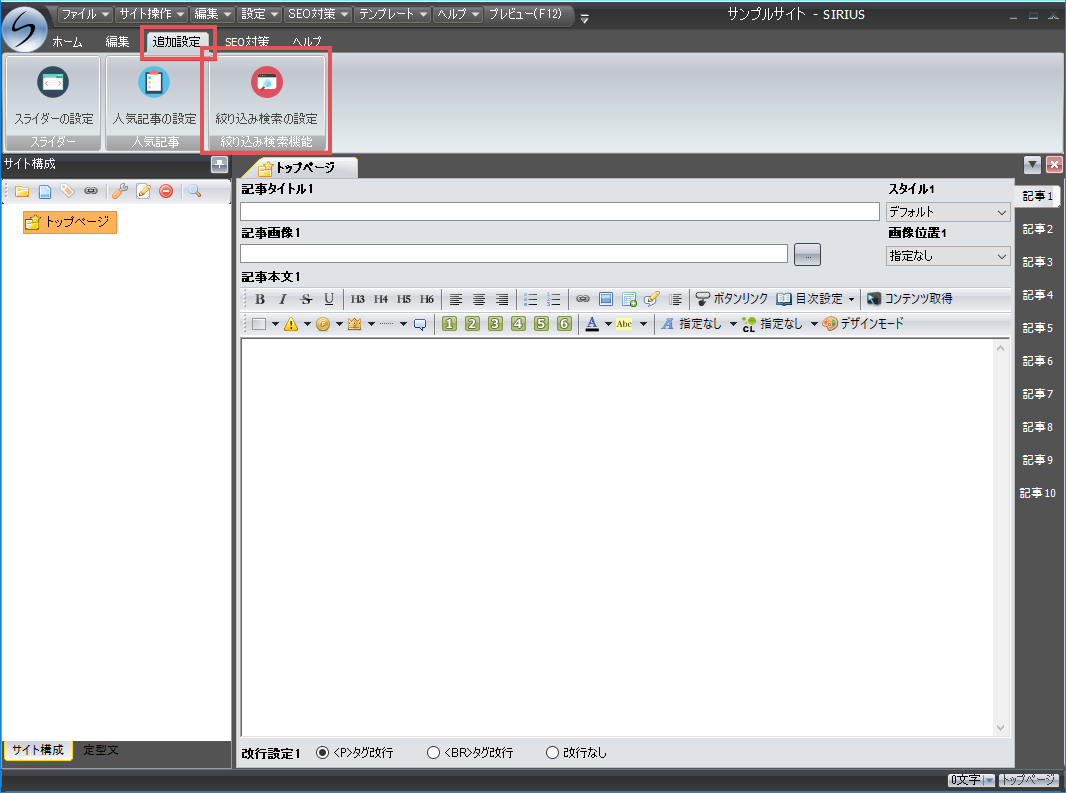Open filter search settings (絞り込み検索の設定)
This screenshot has height=793, width=1066.
click(x=266, y=96)
